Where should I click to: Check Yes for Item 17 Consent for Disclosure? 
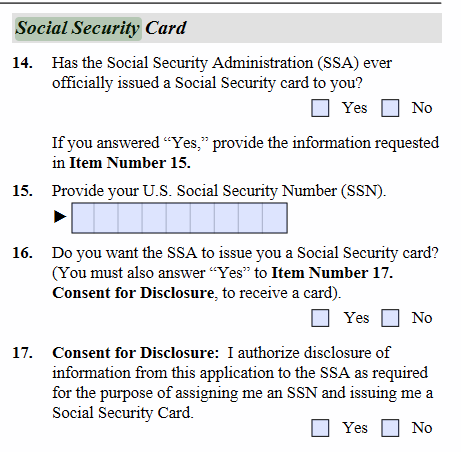point(320,428)
